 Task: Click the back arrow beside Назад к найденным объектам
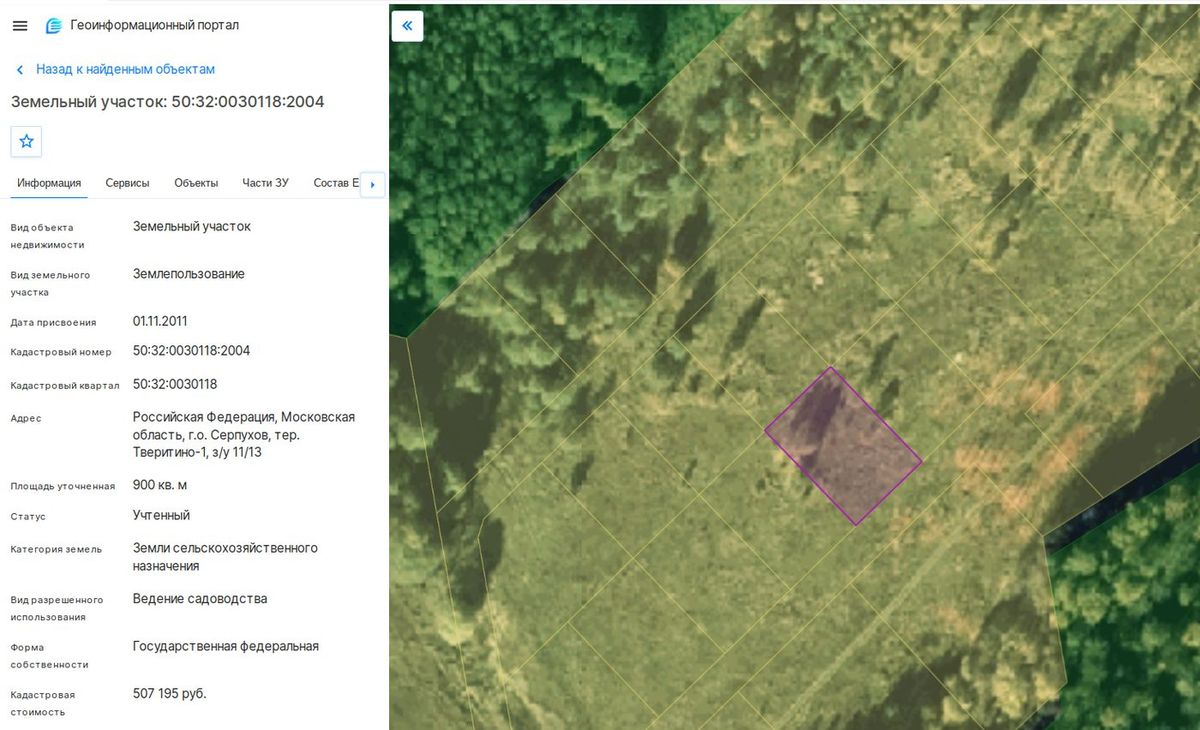click(x=19, y=70)
